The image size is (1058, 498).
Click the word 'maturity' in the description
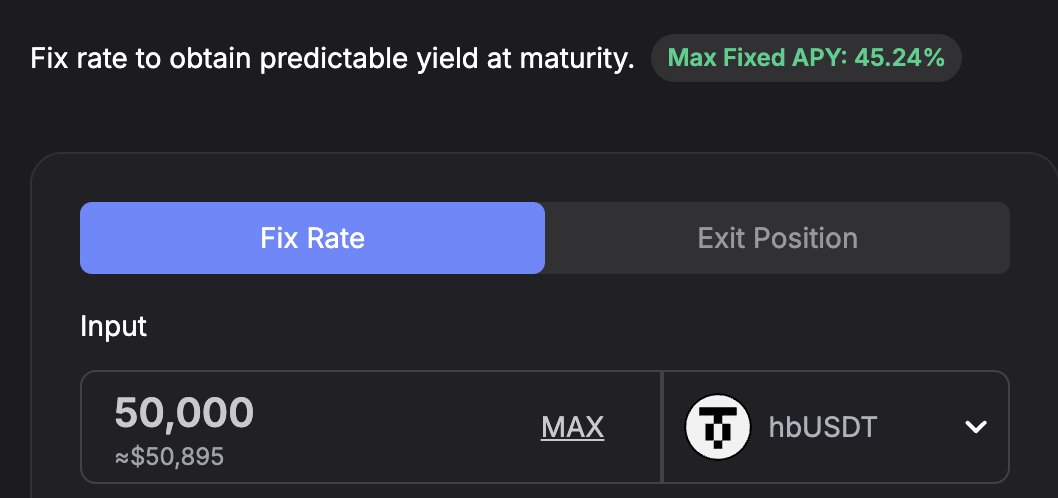(578, 59)
